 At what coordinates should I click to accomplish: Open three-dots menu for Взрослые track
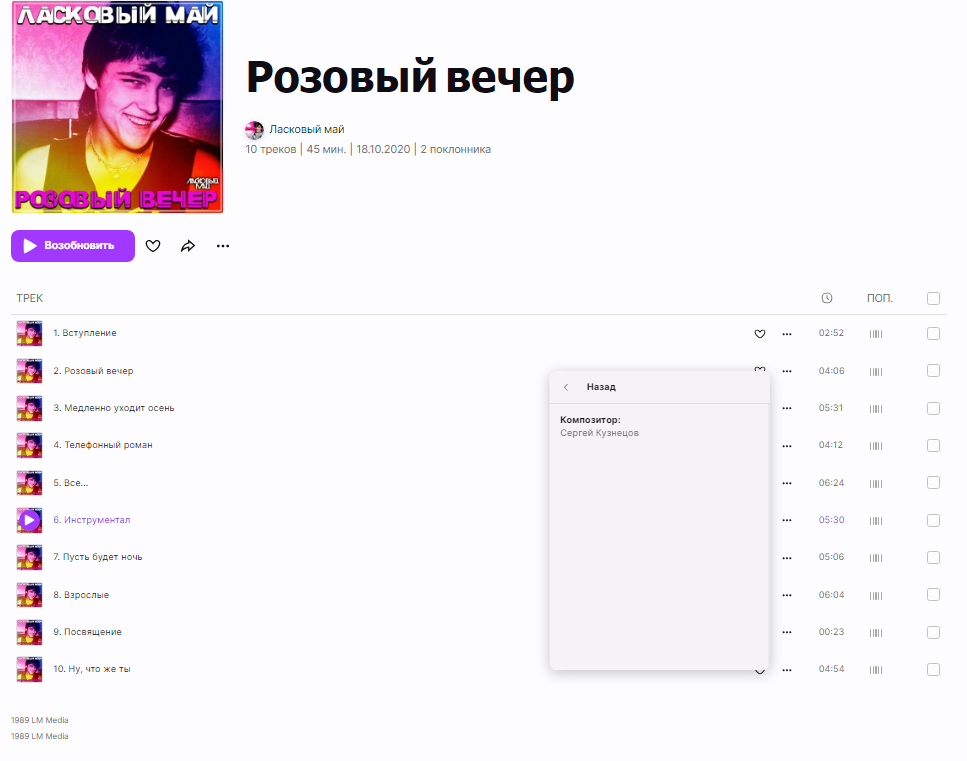click(x=787, y=595)
